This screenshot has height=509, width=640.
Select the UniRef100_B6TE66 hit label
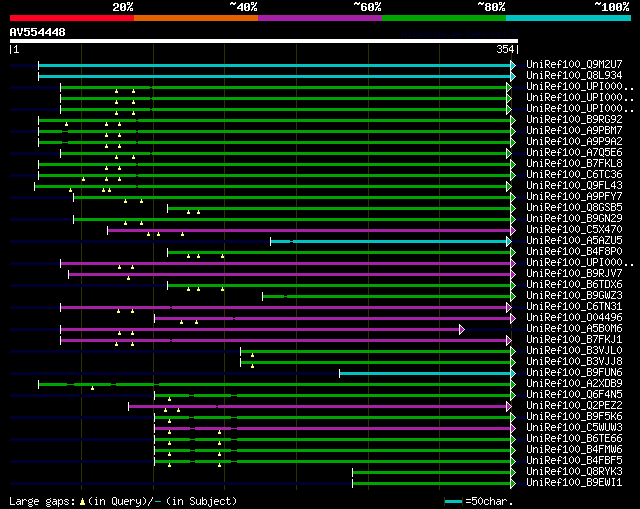point(574,438)
